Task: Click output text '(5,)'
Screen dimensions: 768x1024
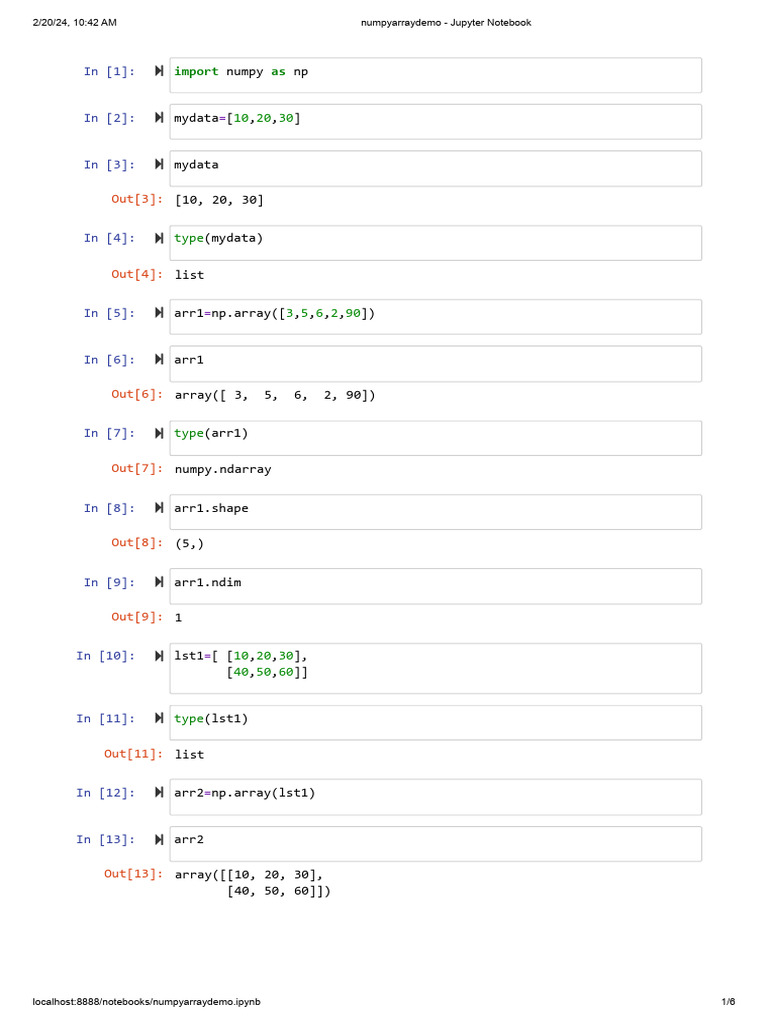Action: [x=189, y=543]
